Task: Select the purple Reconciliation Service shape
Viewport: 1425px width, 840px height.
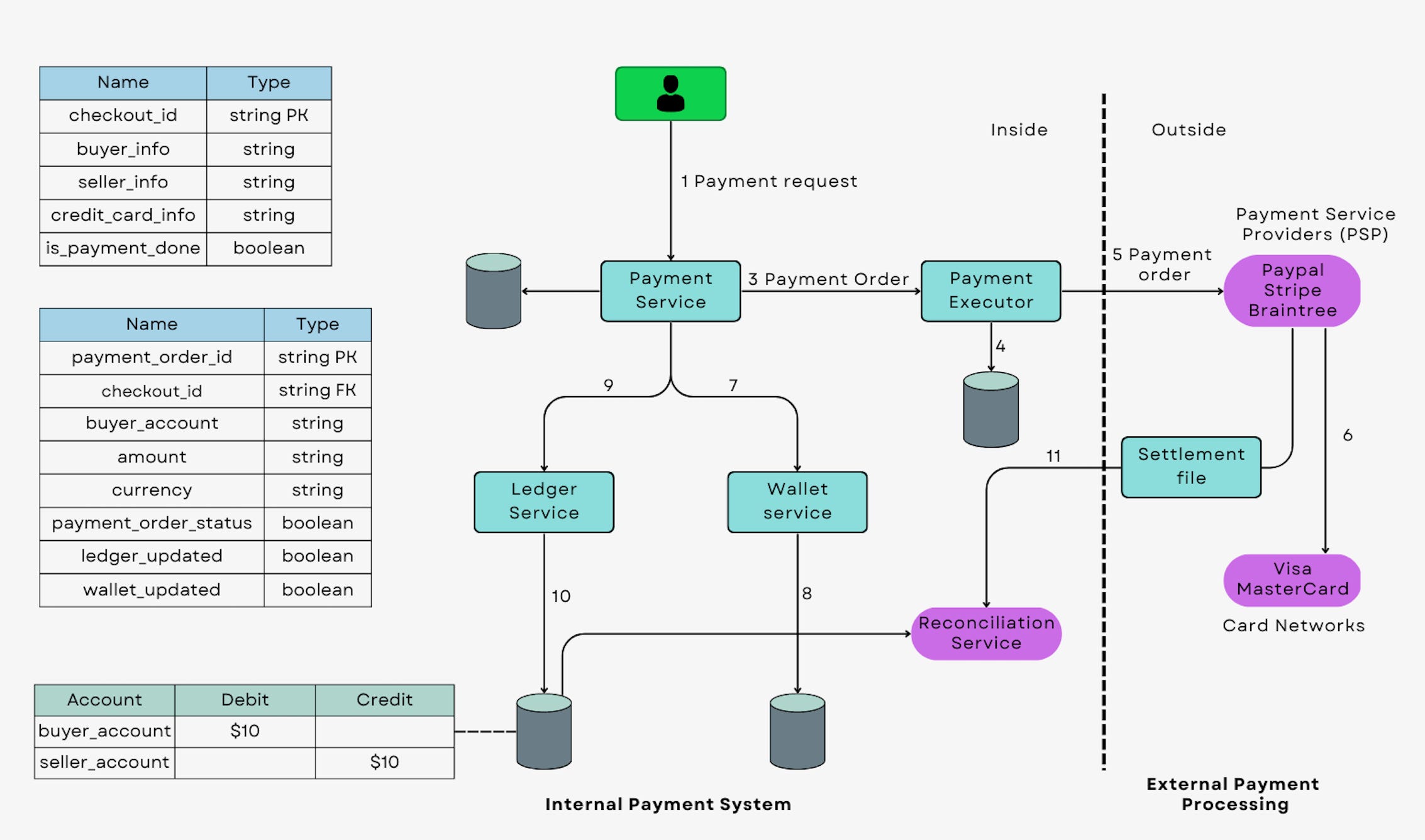Action: pos(986,633)
